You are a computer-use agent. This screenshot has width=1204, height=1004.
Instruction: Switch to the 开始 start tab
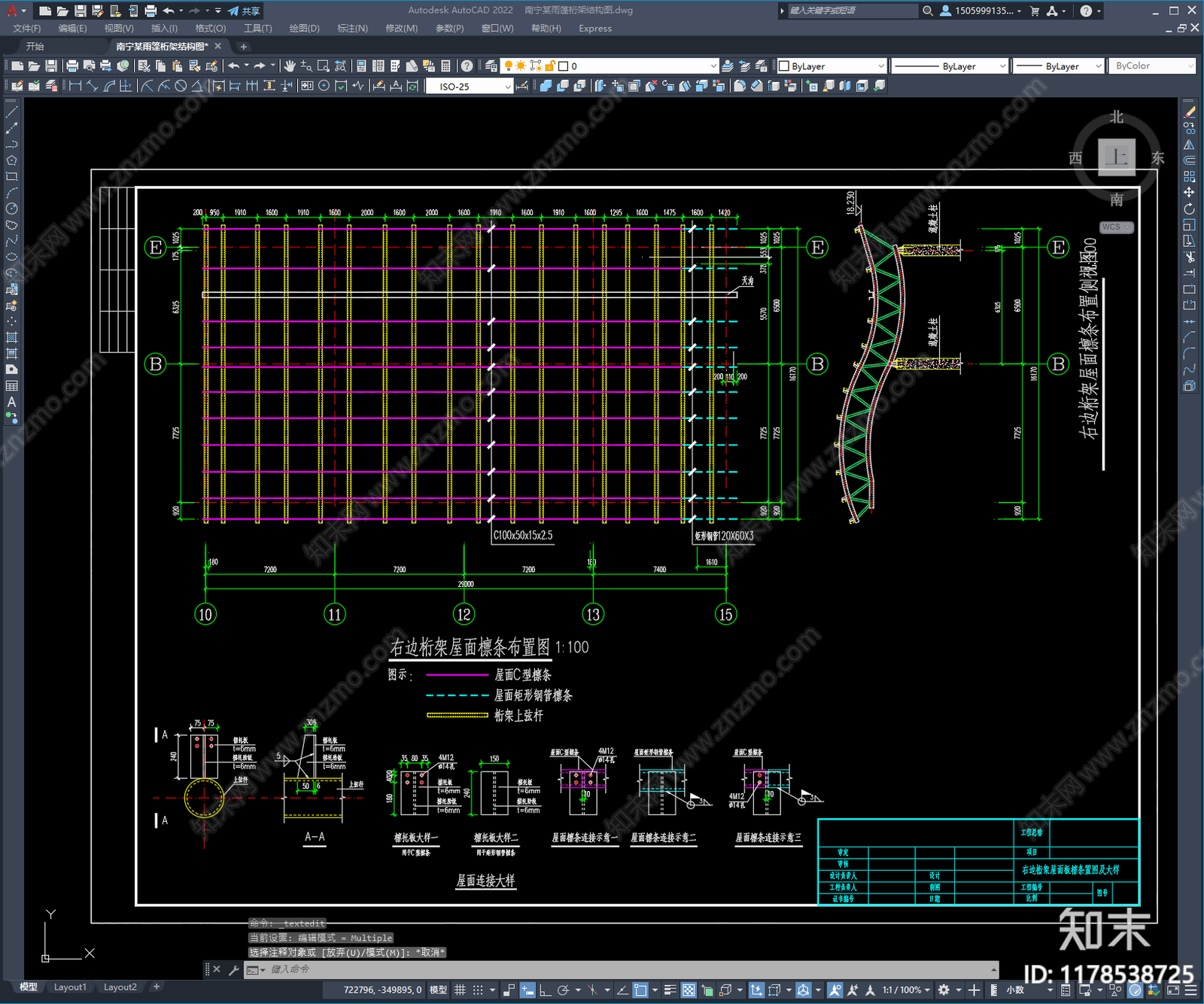[35, 47]
